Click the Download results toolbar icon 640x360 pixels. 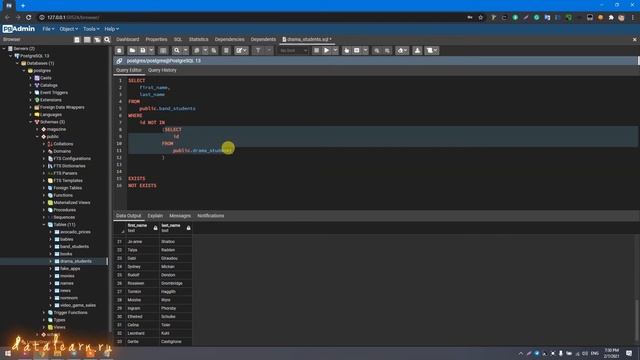417,51
